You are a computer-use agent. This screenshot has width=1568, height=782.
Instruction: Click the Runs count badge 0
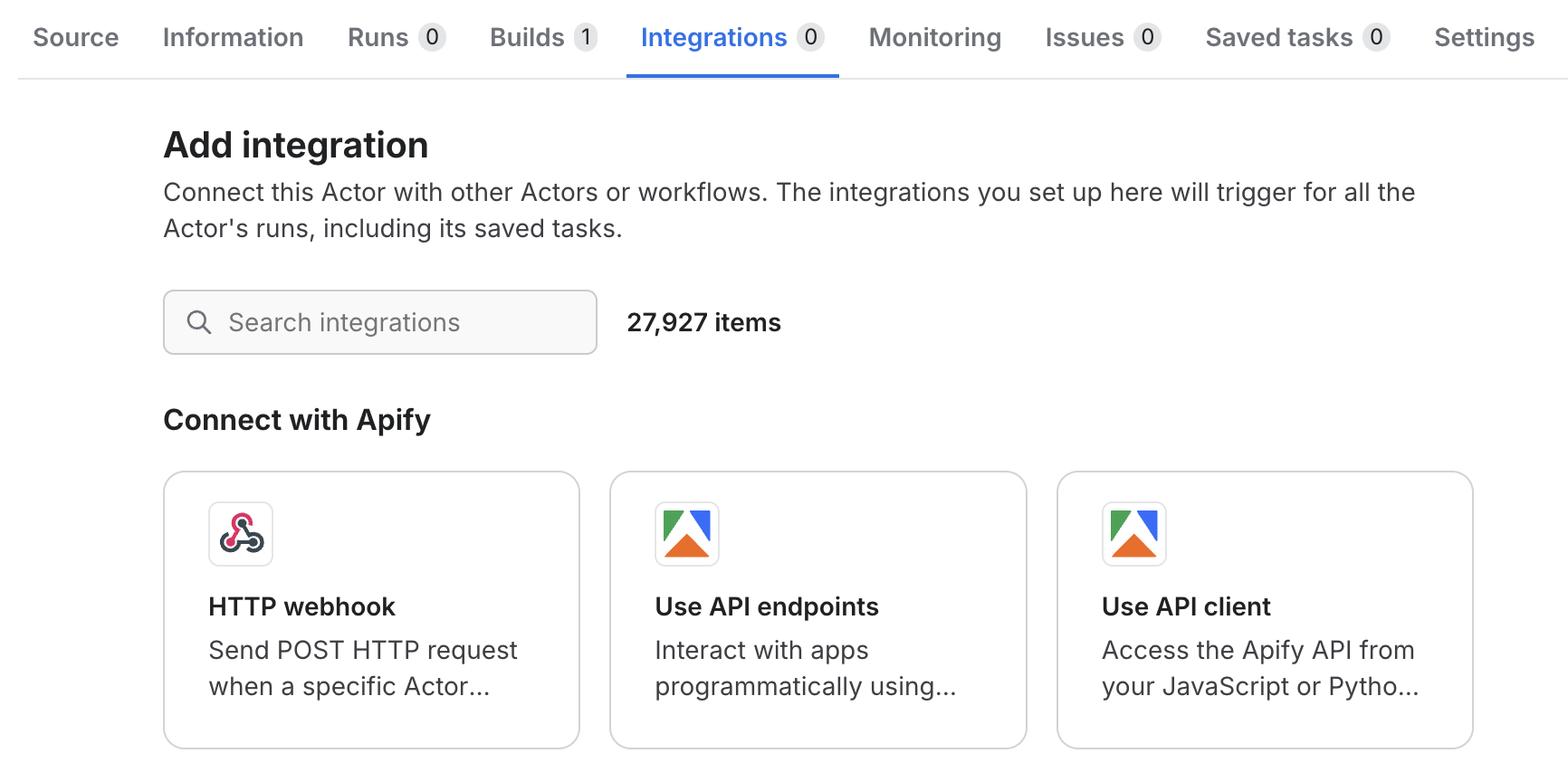[x=432, y=37]
